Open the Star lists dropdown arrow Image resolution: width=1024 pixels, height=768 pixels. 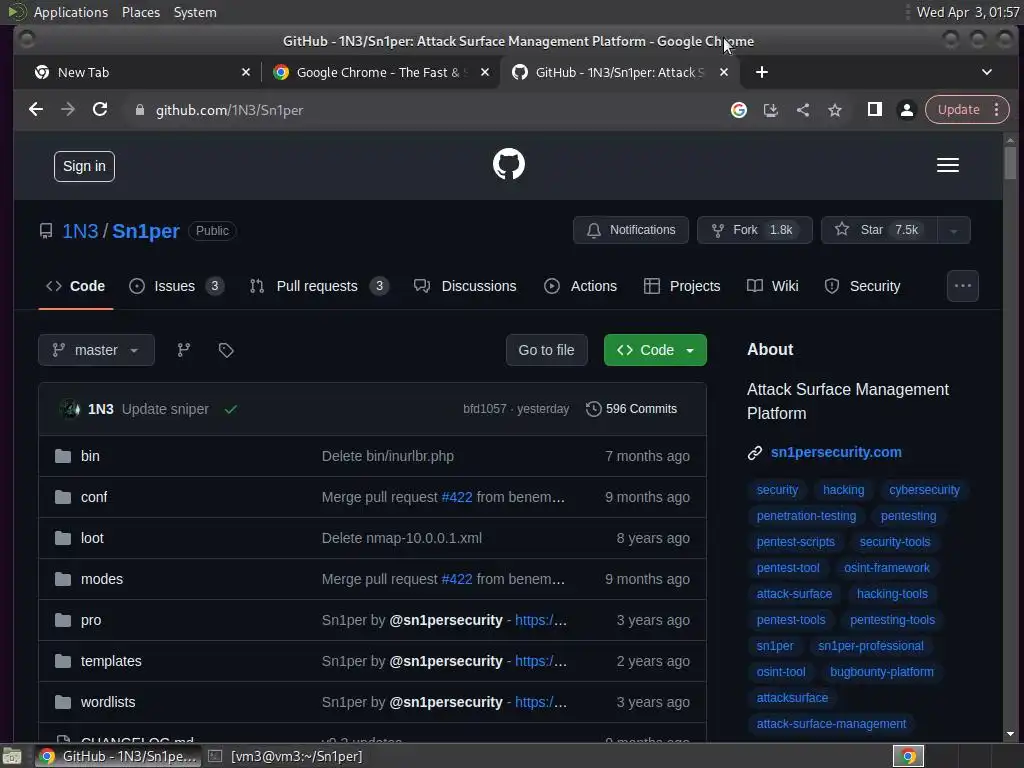point(953,231)
